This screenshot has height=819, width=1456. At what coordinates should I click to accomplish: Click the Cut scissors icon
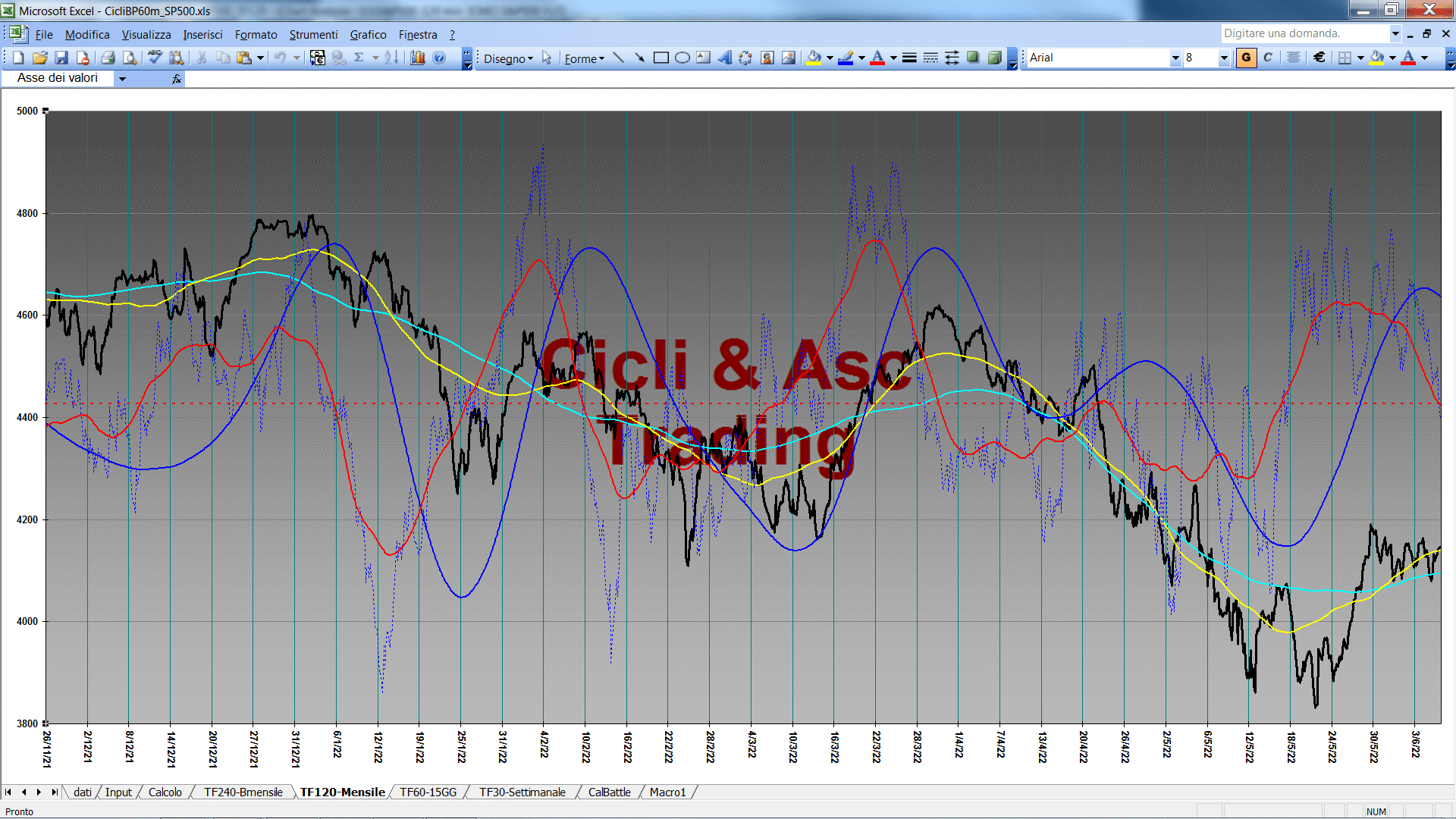click(x=202, y=58)
